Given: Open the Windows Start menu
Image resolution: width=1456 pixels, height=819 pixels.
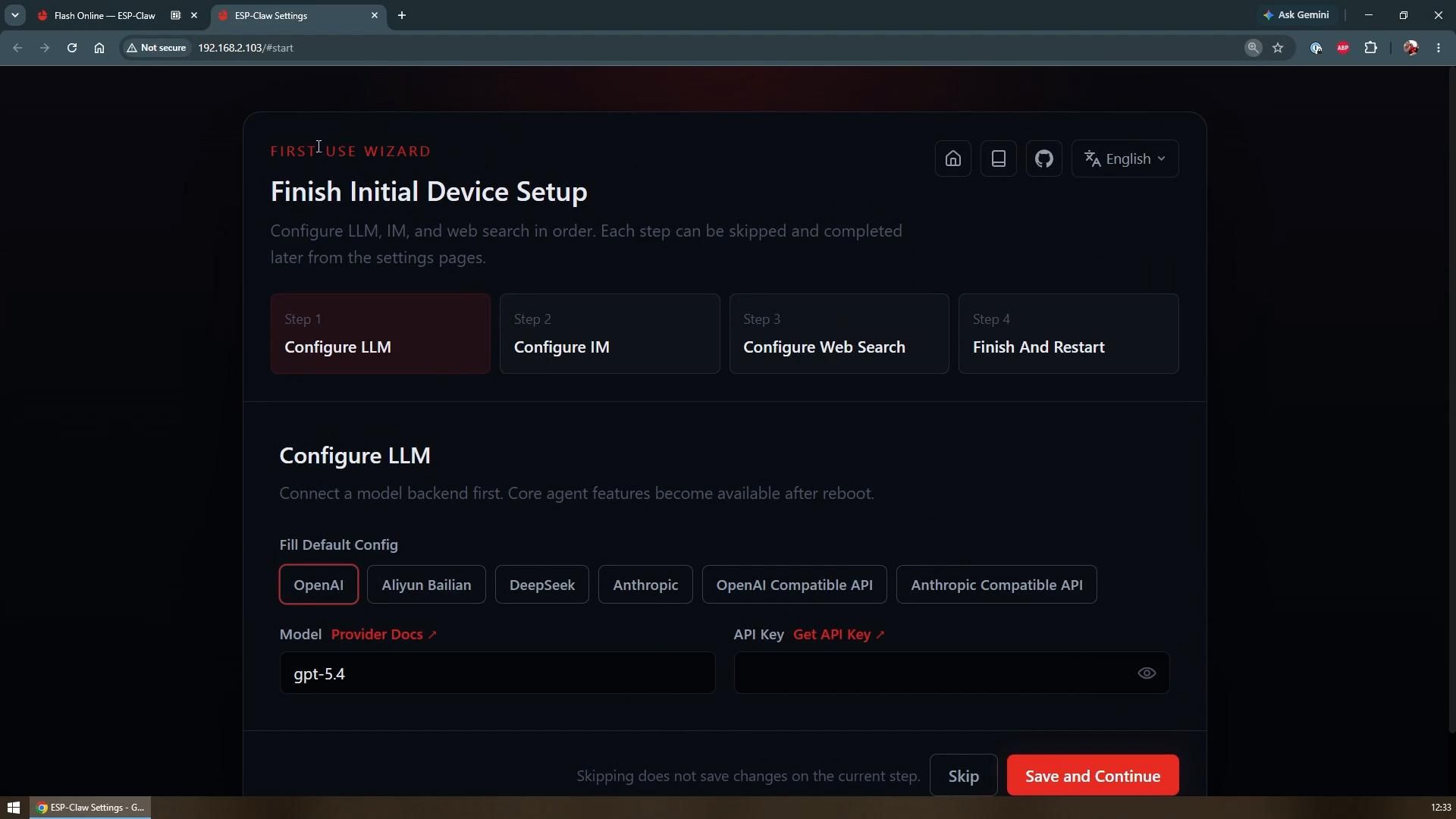Looking at the screenshot, I should coord(13,808).
